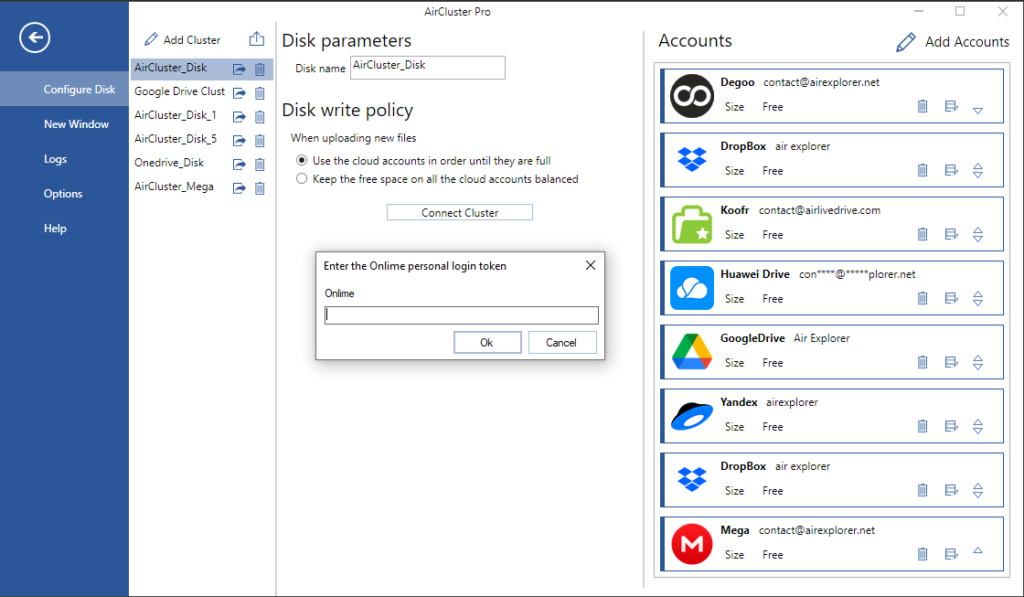Viewport: 1024px width, 597px height.
Task: Cancel the Onlime login token dialog
Action: point(562,342)
